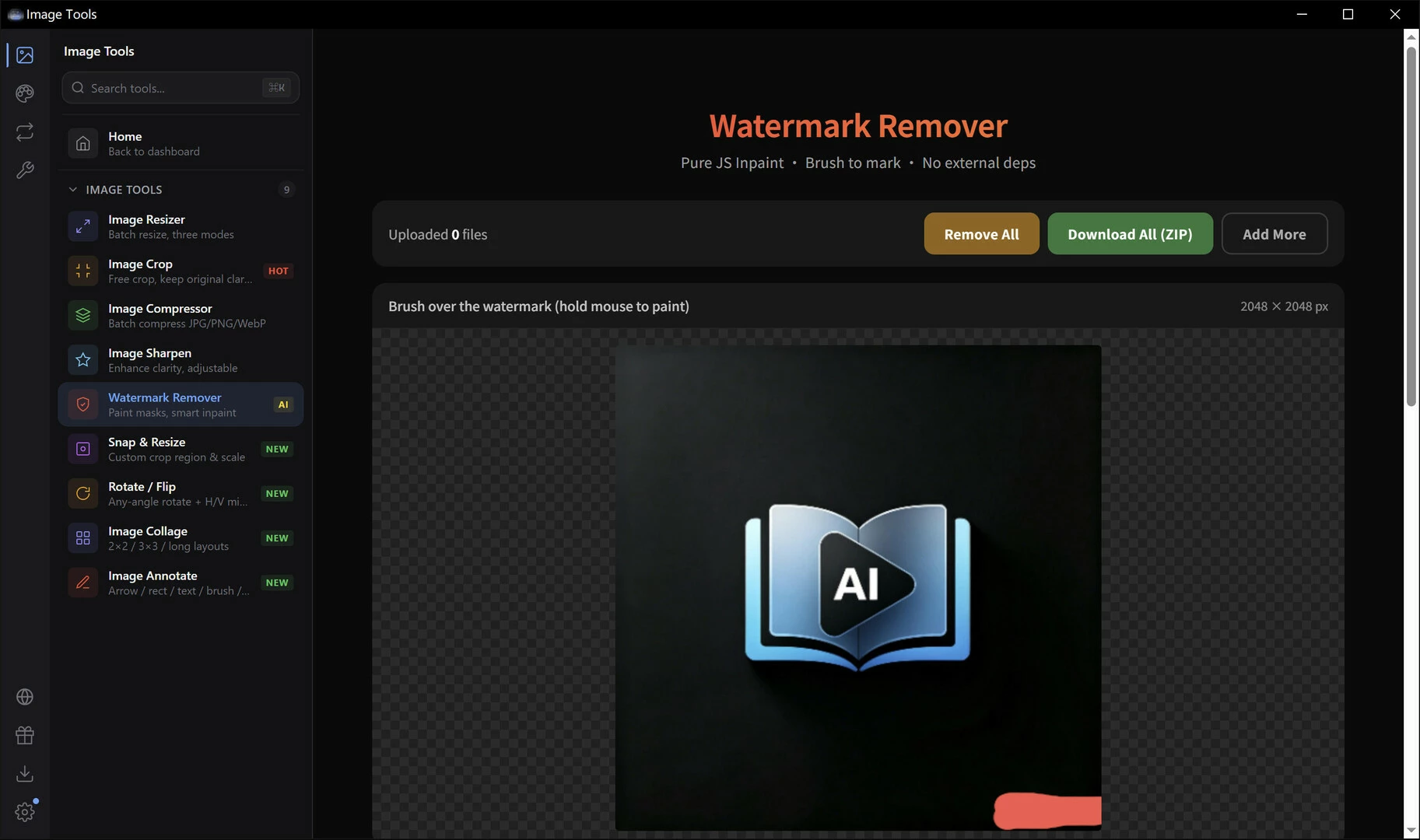Image resolution: width=1420 pixels, height=840 pixels.
Task: Click the download tray icon
Action: 25,773
